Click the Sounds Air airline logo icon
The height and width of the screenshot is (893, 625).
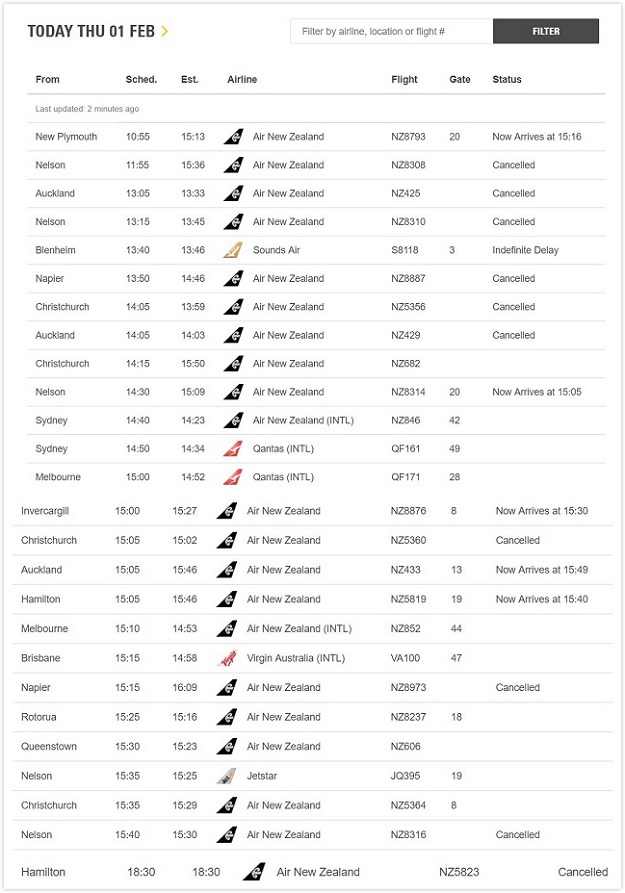coord(233,250)
